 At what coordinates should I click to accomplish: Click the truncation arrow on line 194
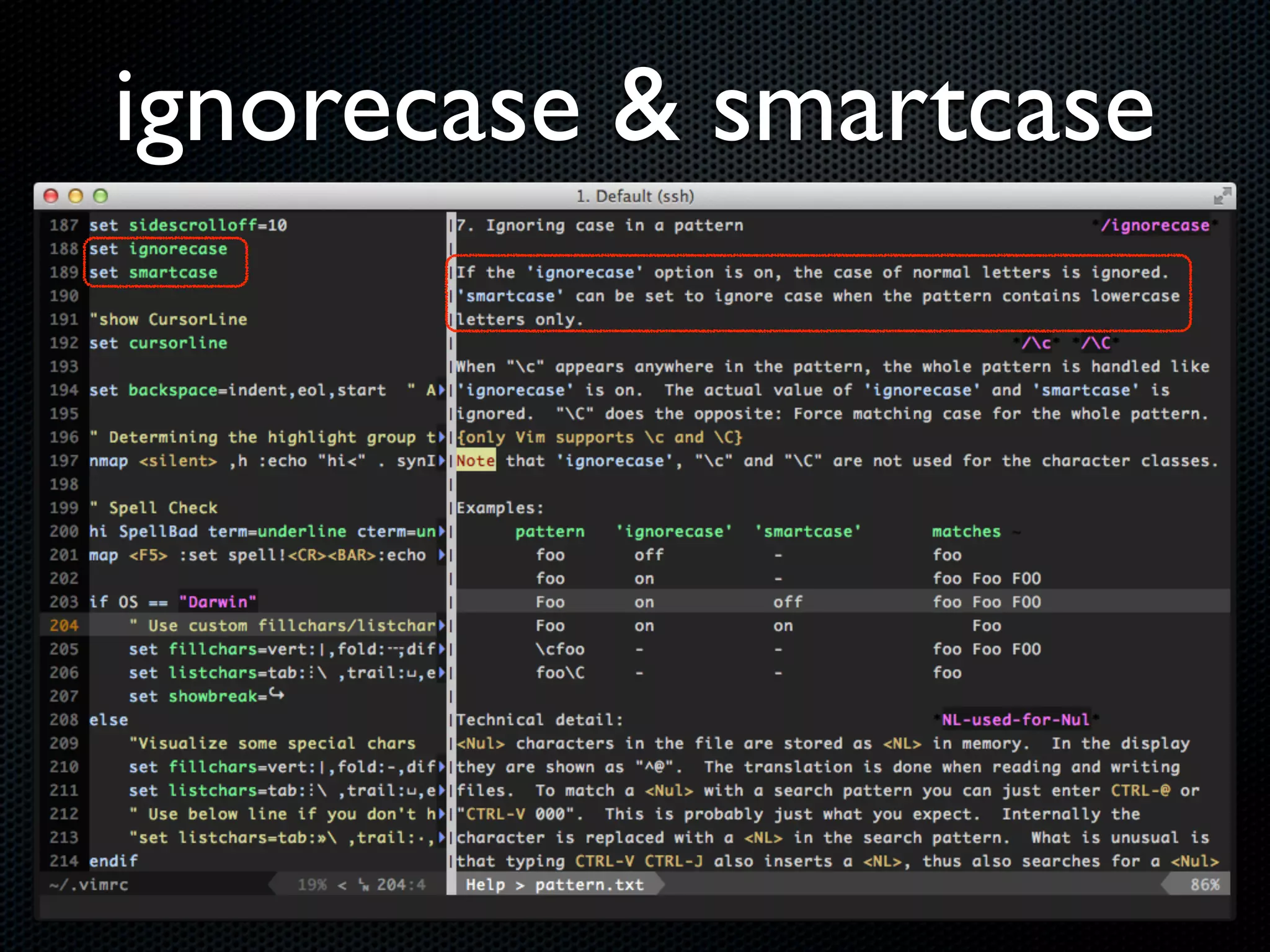(x=442, y=390)
